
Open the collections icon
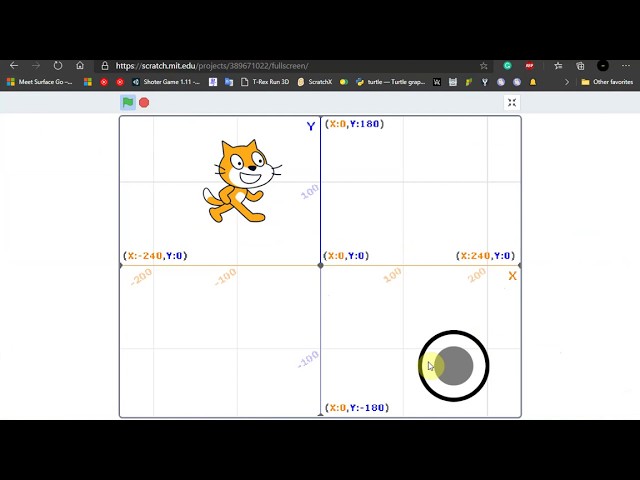point(580,66)
